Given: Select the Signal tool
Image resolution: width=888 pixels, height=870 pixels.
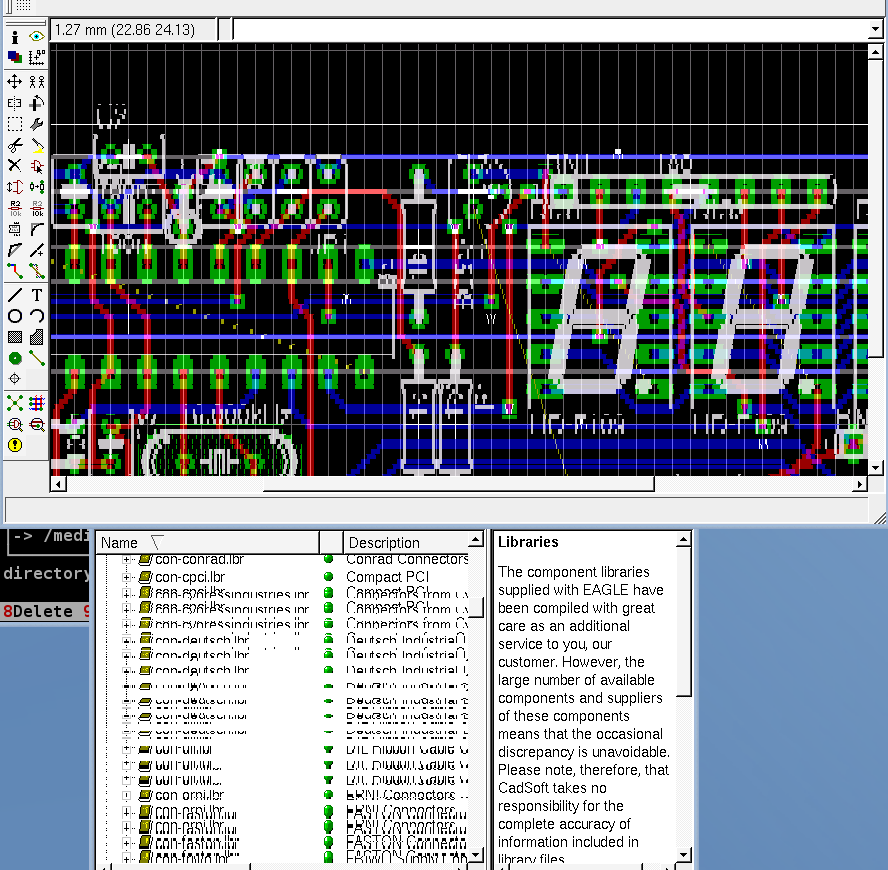Looking at the screenshot, I should [37, 358].
